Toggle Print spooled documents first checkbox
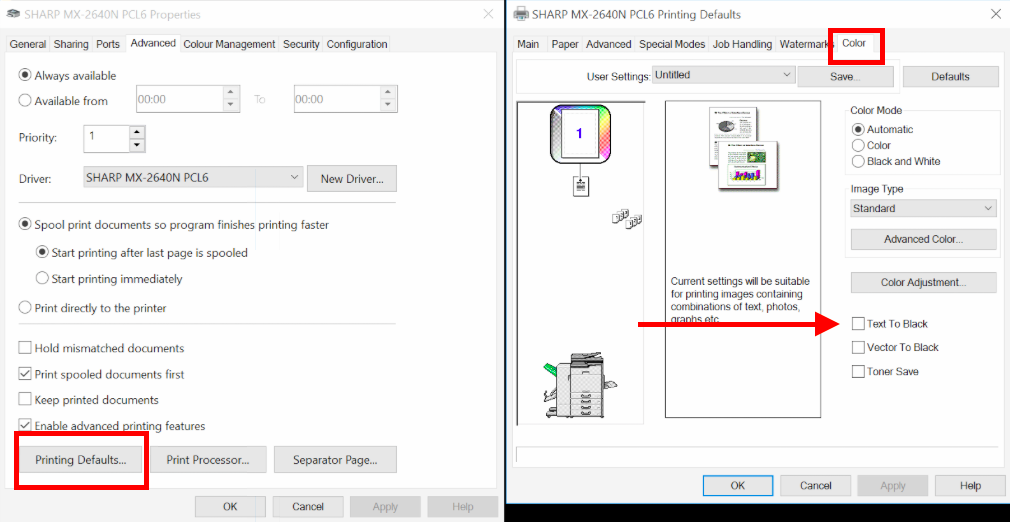Viewport: 1010px width, 522px height. click(x=25, y=374)
